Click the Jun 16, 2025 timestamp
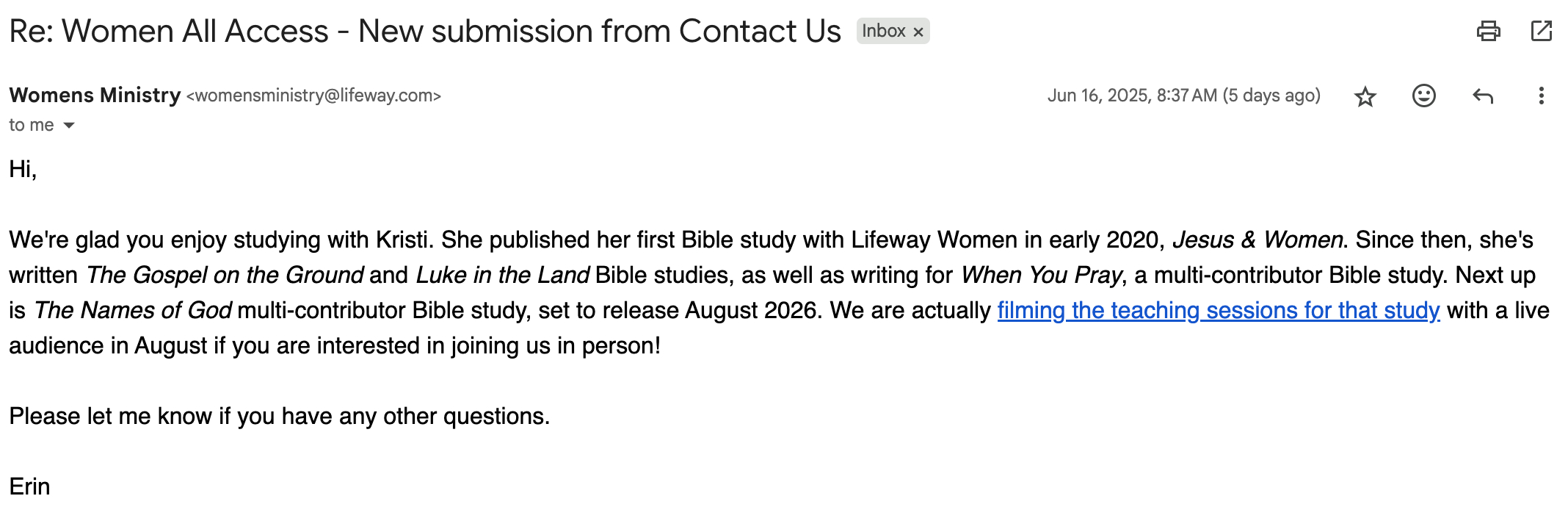 point(1183,96)
